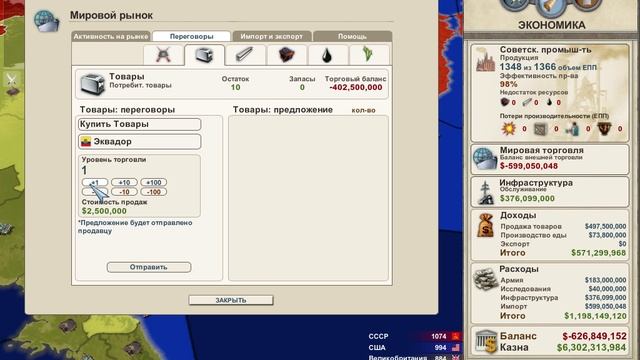The image size is (640, 360).
Task: Click the large toaster Товары icon
Action: pos(92,84)
